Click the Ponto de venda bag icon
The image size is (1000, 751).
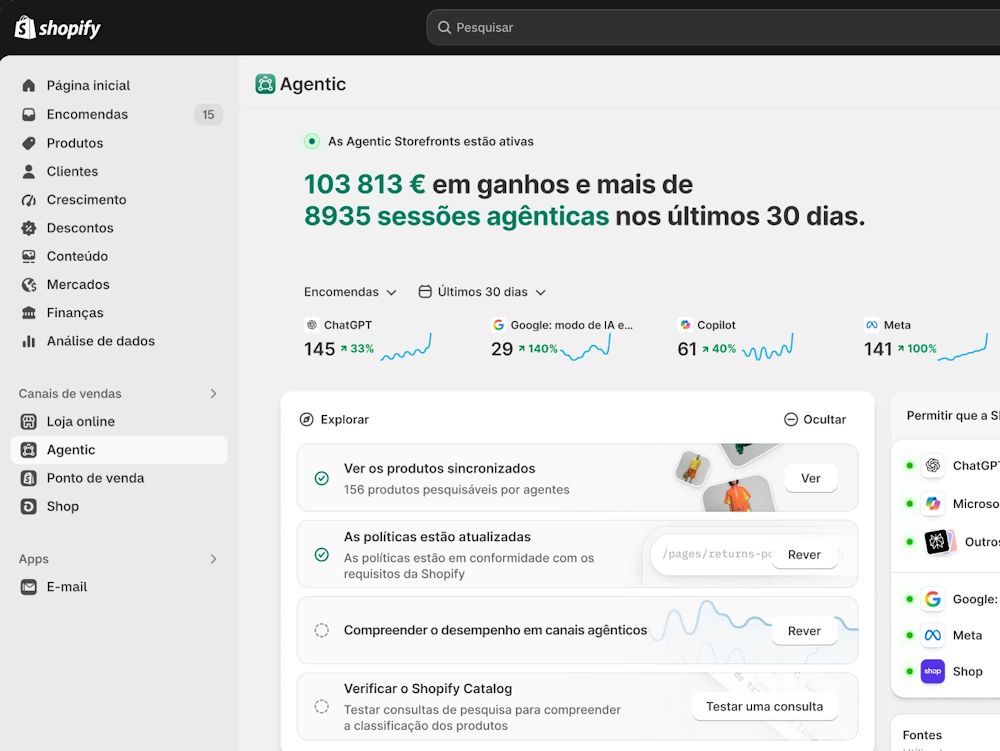click(x=29, y=478)
